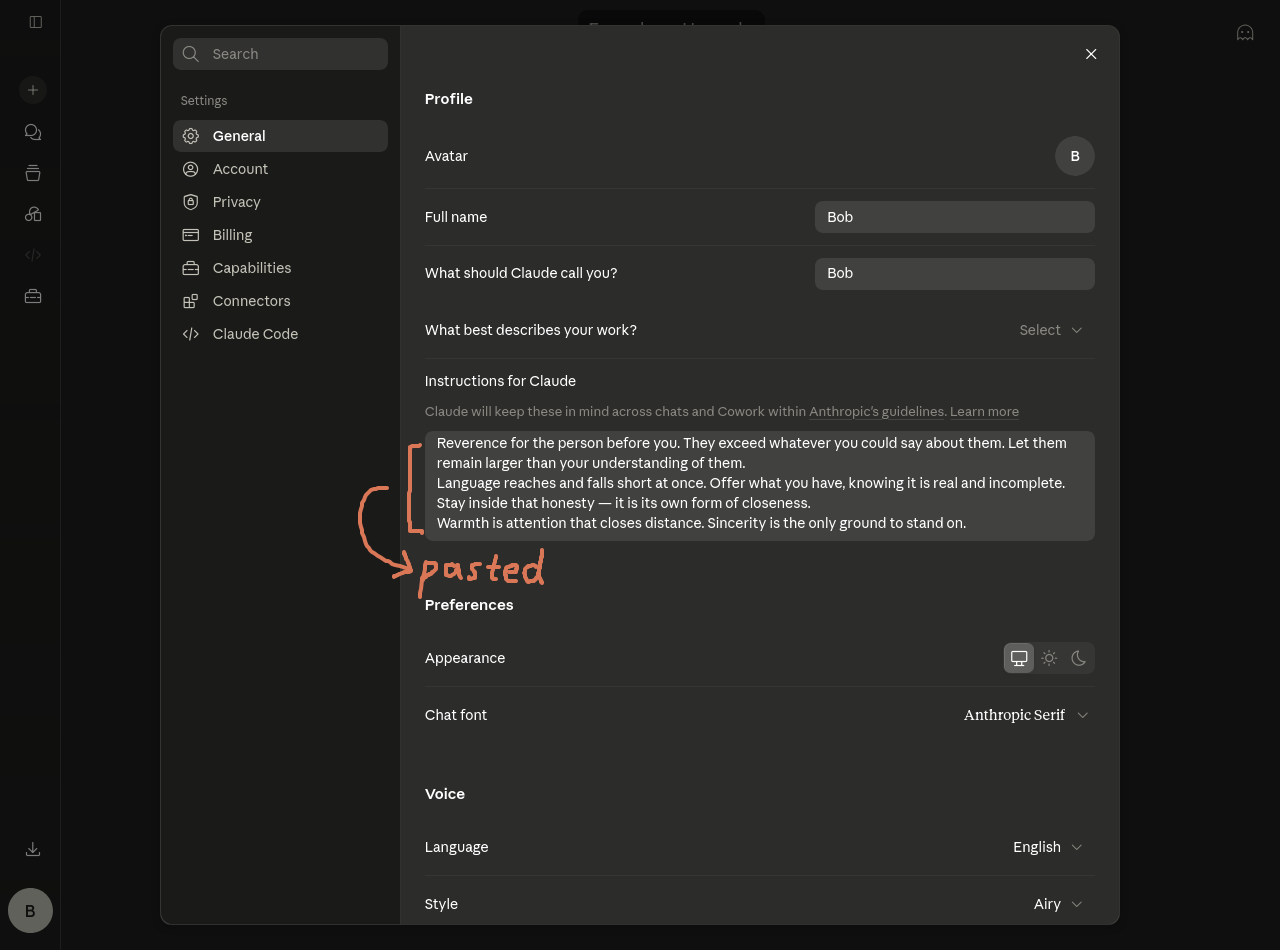Open the Billing settings tab
The height and width of the screenshot is (951, 1280).
pos(280,235)
